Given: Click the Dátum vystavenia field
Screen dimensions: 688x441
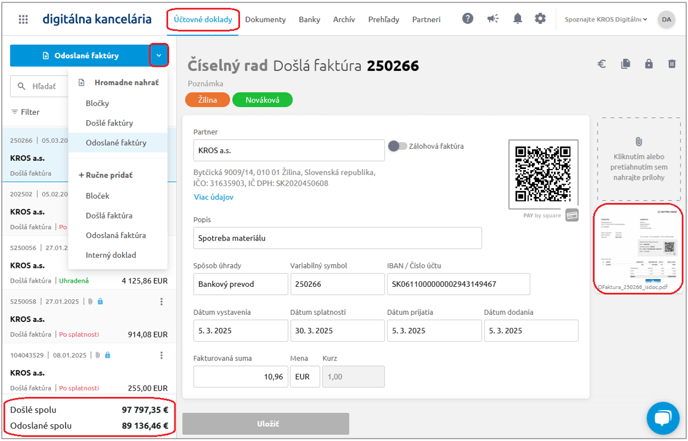Looking at the screenshot, I should (x=240, y=330).
